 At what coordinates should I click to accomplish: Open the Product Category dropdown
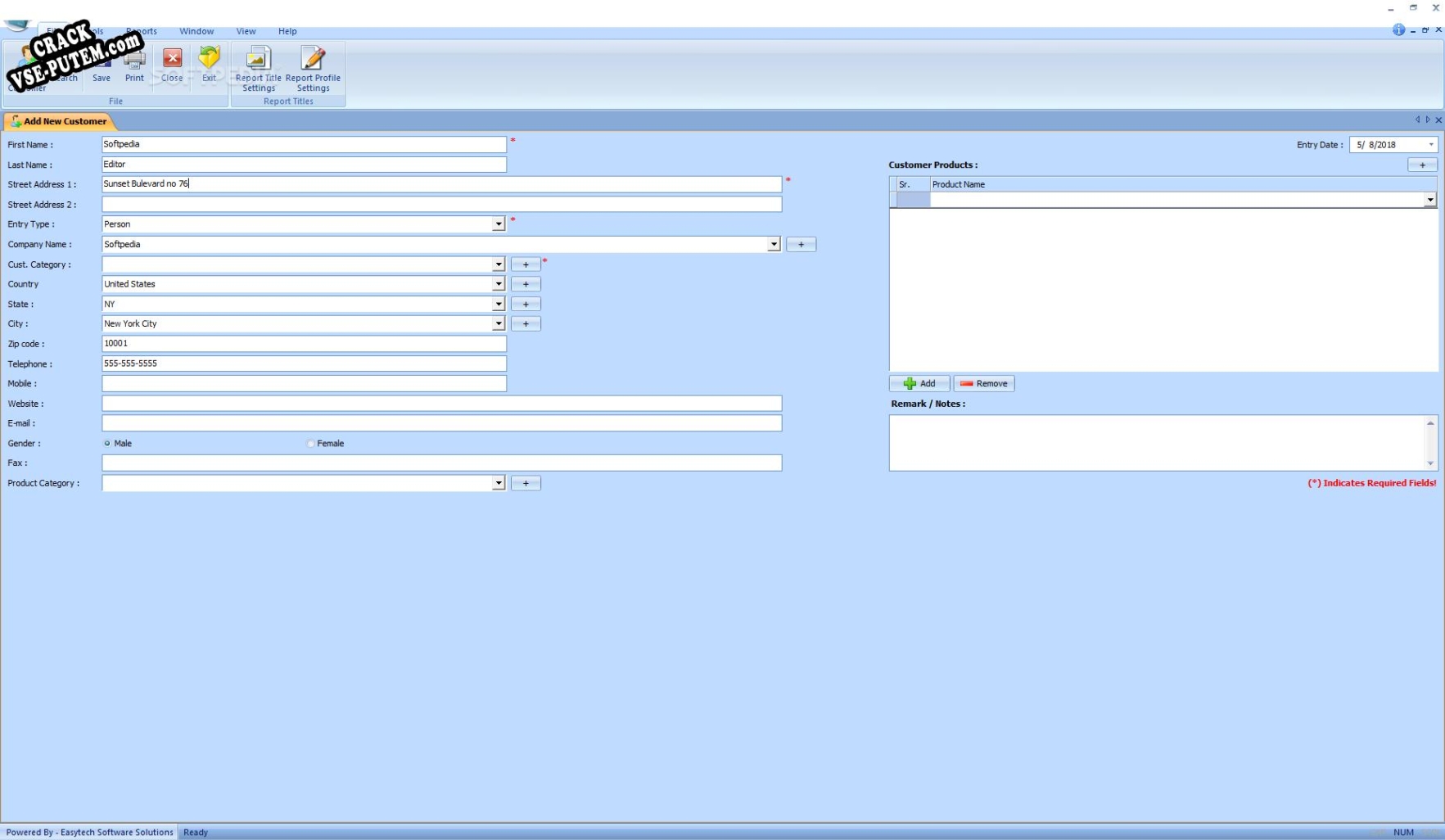[x=498, y=483]
